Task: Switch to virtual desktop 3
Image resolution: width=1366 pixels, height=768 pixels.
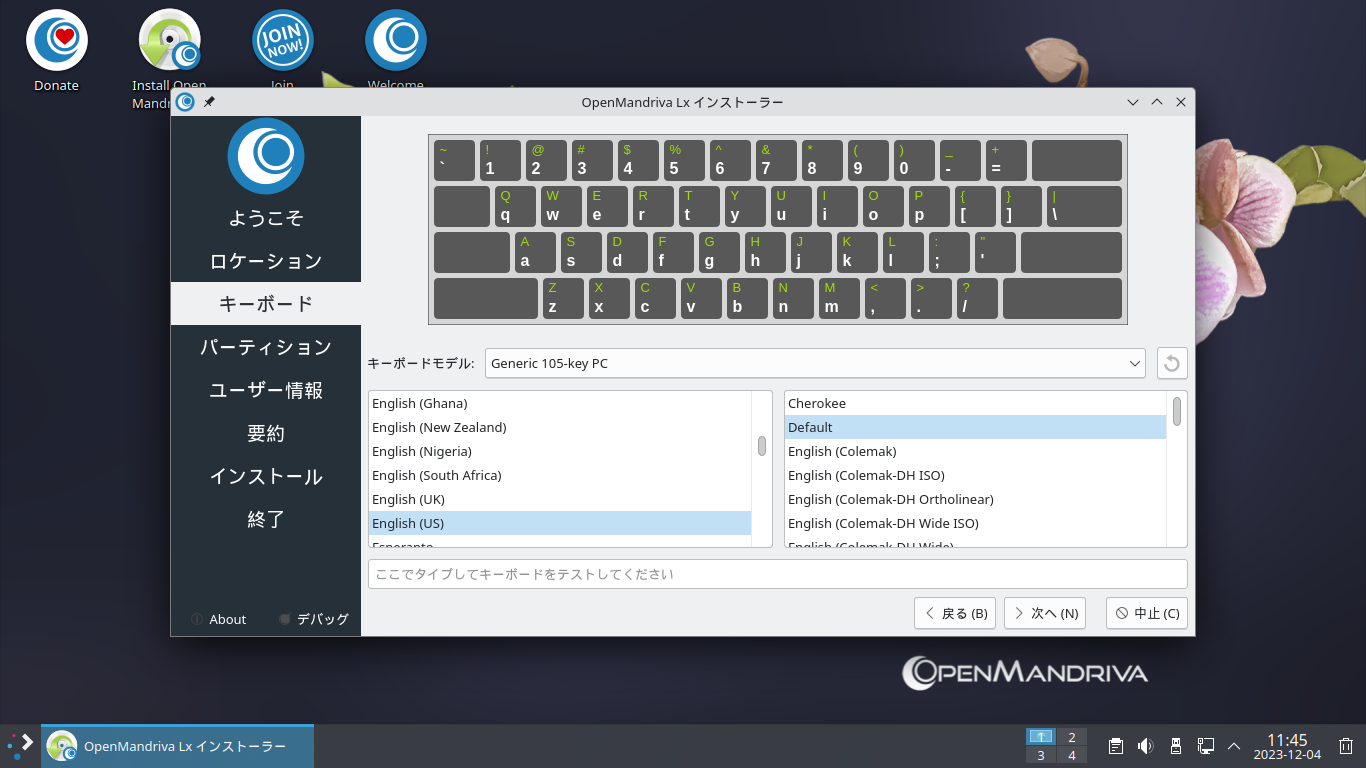Action: pos(1041,755)
